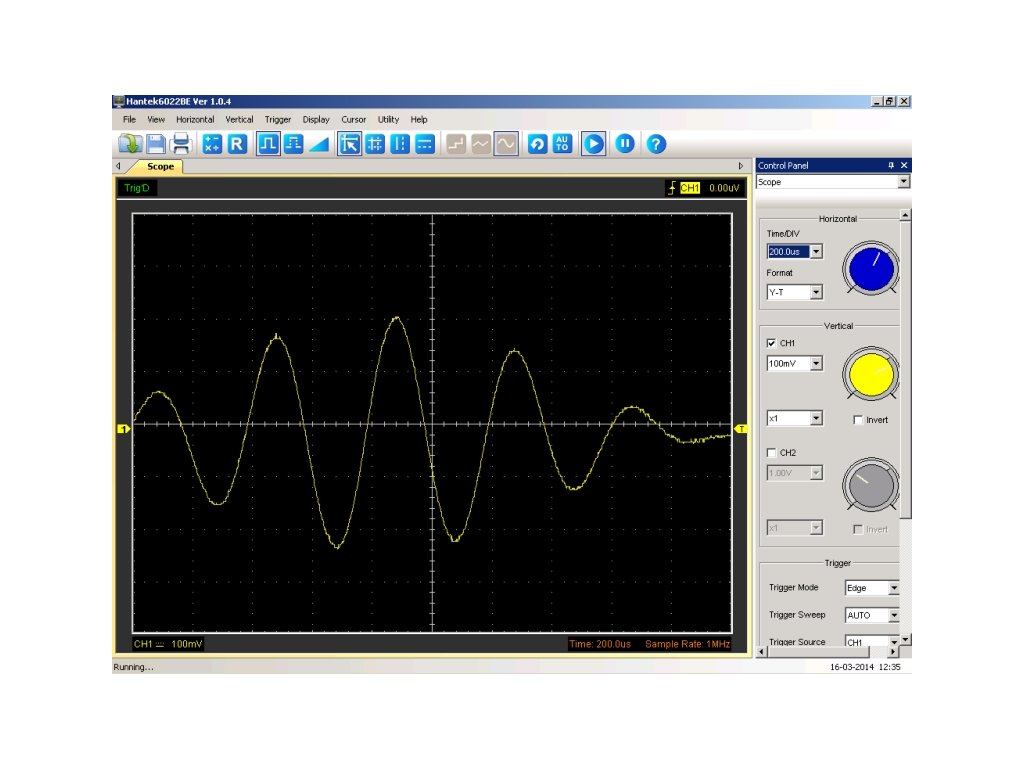Open help with the question mark icon
The image size is (1024, 768).
655,144
